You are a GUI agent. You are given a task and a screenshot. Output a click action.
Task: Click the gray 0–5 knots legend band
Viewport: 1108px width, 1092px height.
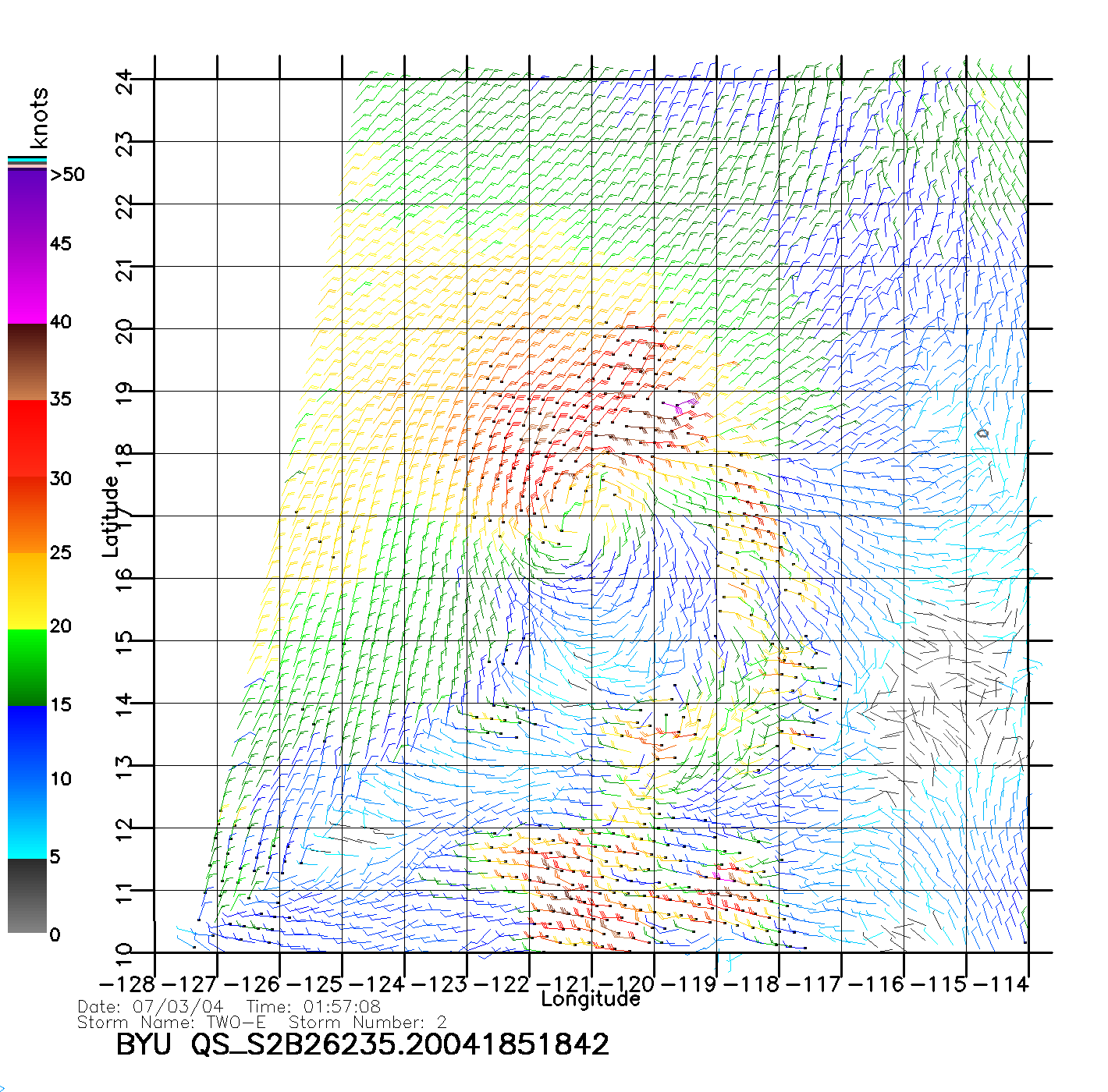[x=27, y=895]
